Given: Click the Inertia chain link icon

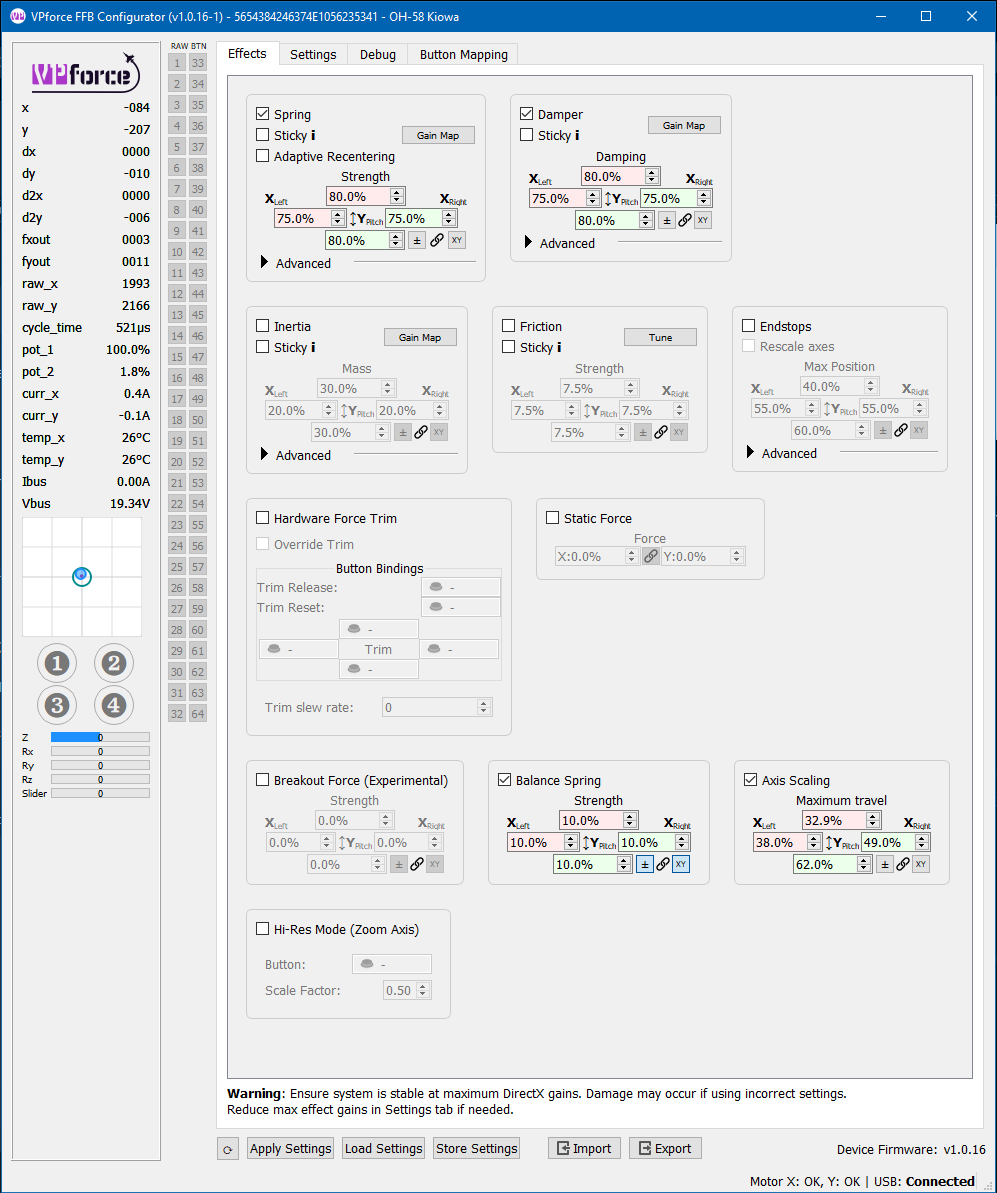Looking at the screenshot, I should 420,432.
